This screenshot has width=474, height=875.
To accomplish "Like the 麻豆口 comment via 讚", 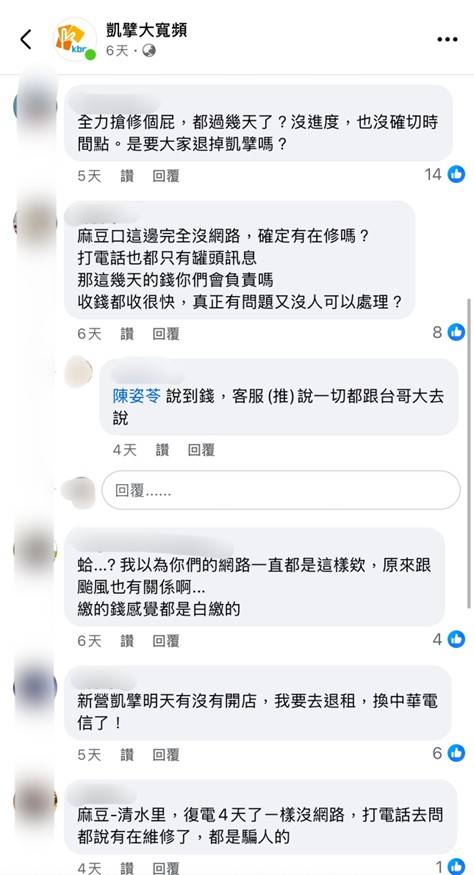I will (127, 334).
